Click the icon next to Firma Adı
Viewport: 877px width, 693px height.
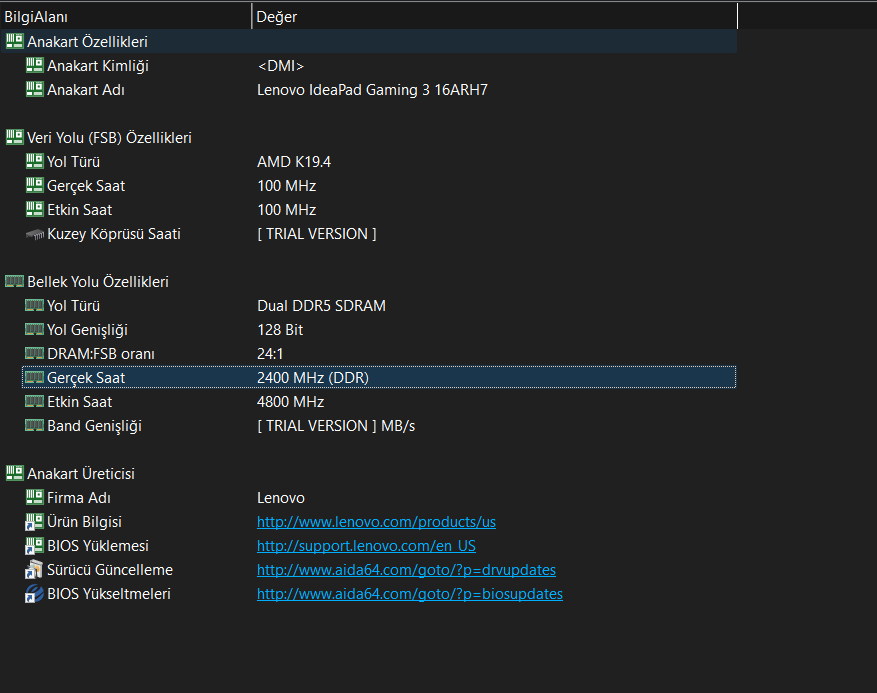(x=34, y=498)
